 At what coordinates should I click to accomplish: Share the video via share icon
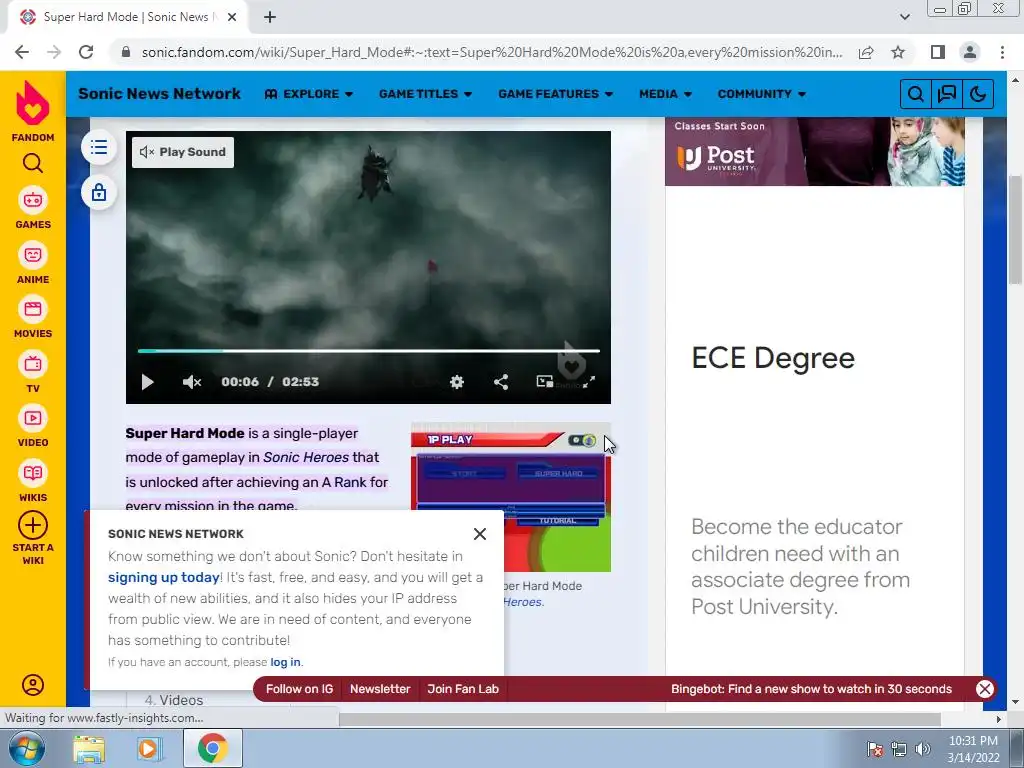tap(501, 382)
